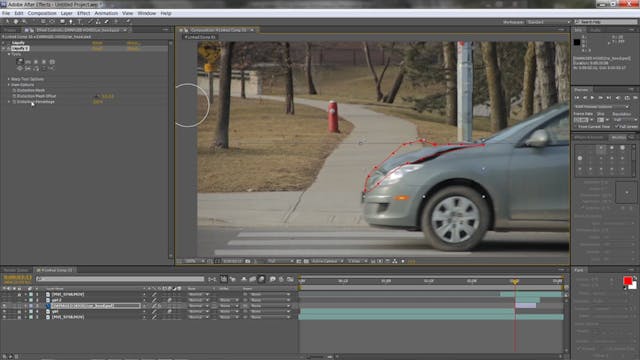Select the Rotation tool
Viewport: 640px width, 360px height.
pos(34,22)
